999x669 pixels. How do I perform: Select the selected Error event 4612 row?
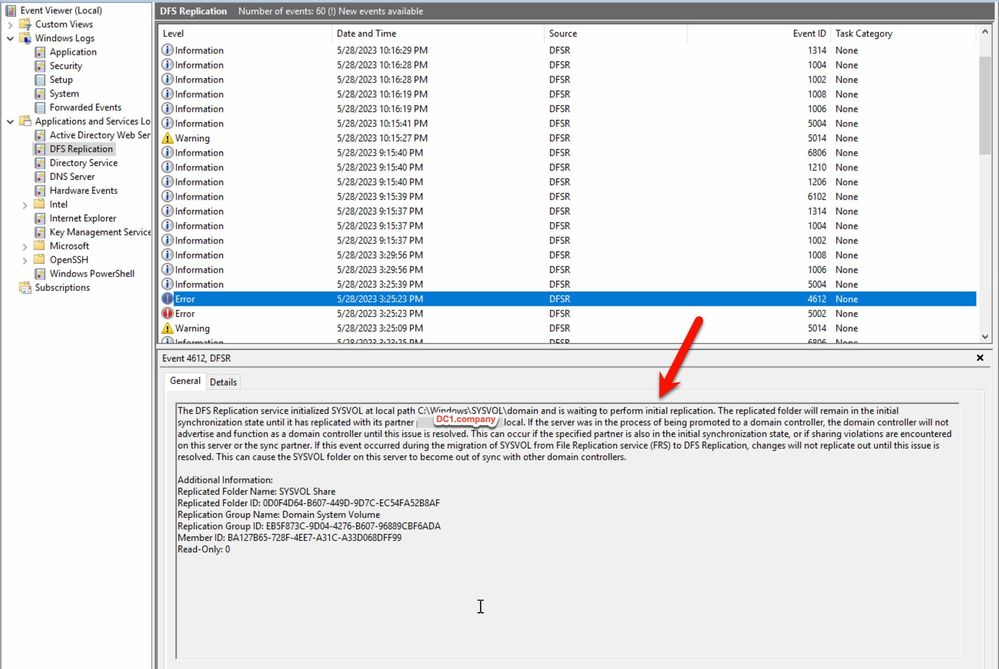[x=568, y=299]
